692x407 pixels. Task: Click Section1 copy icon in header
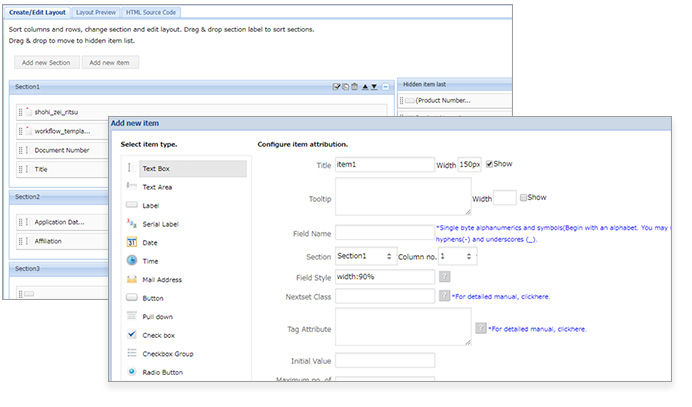346,87
